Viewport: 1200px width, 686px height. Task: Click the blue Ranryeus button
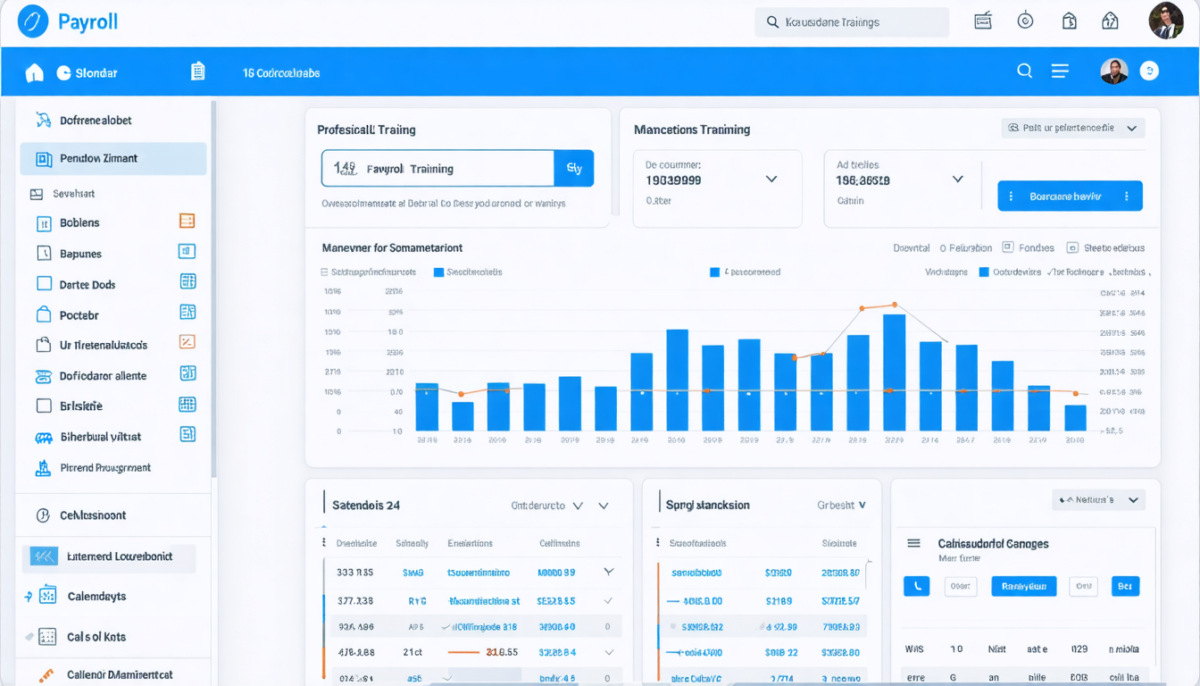point(1023,586)
